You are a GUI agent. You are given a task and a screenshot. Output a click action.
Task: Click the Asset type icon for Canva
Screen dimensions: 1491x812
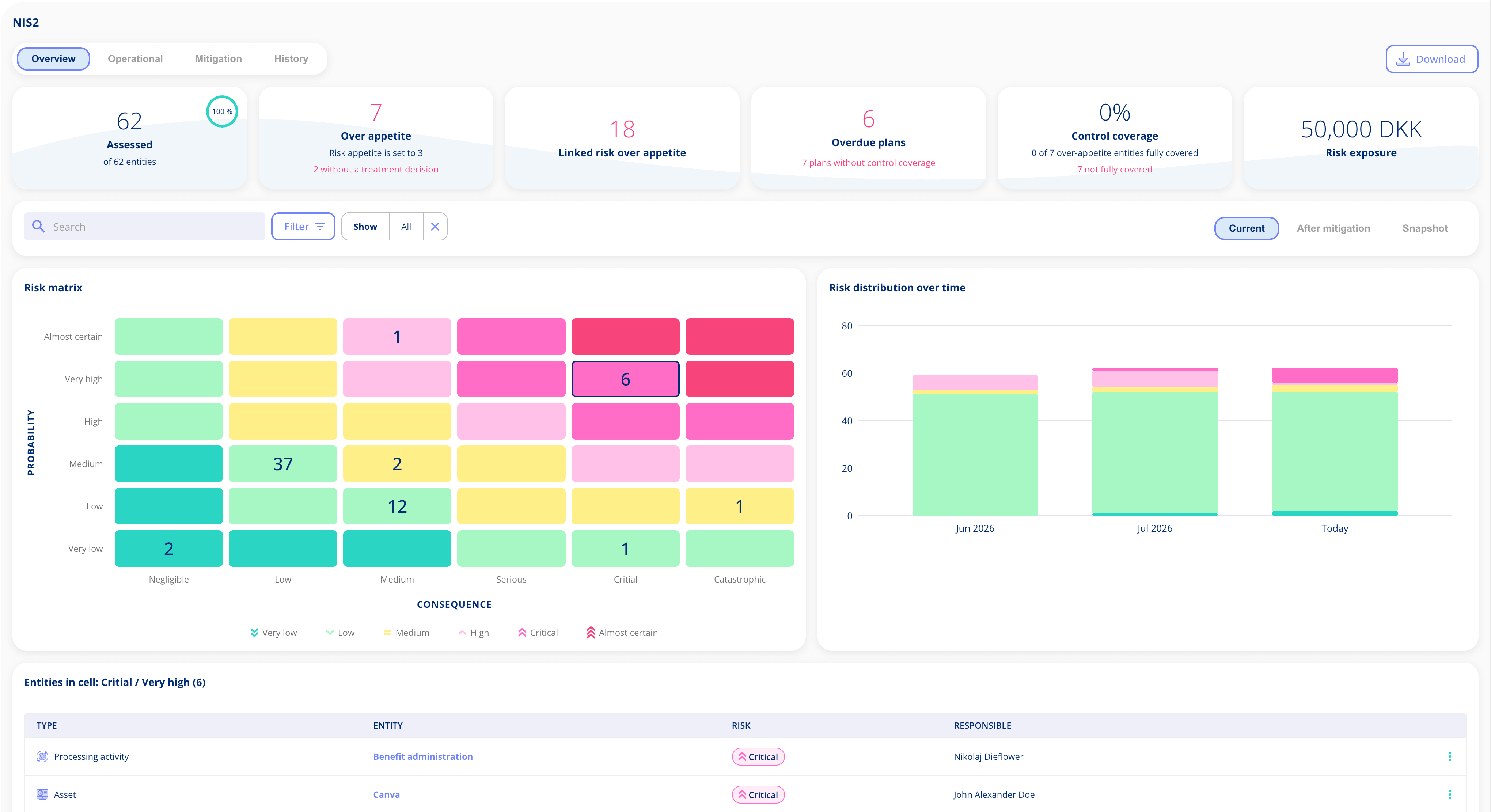click(x=42, y=794)
